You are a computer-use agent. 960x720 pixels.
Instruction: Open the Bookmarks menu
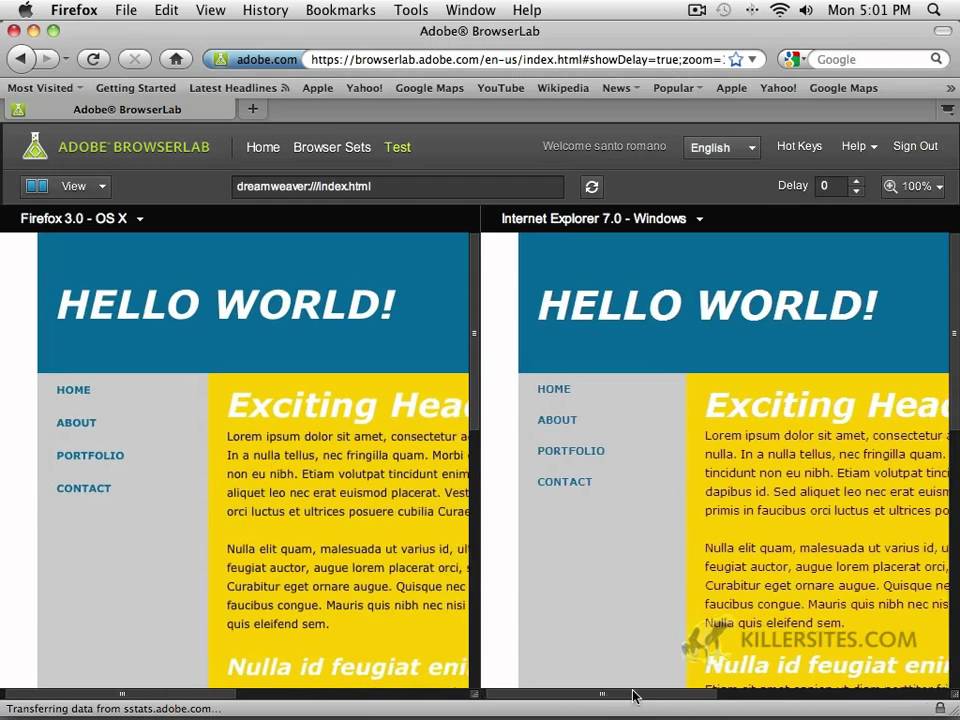point(342,10)
